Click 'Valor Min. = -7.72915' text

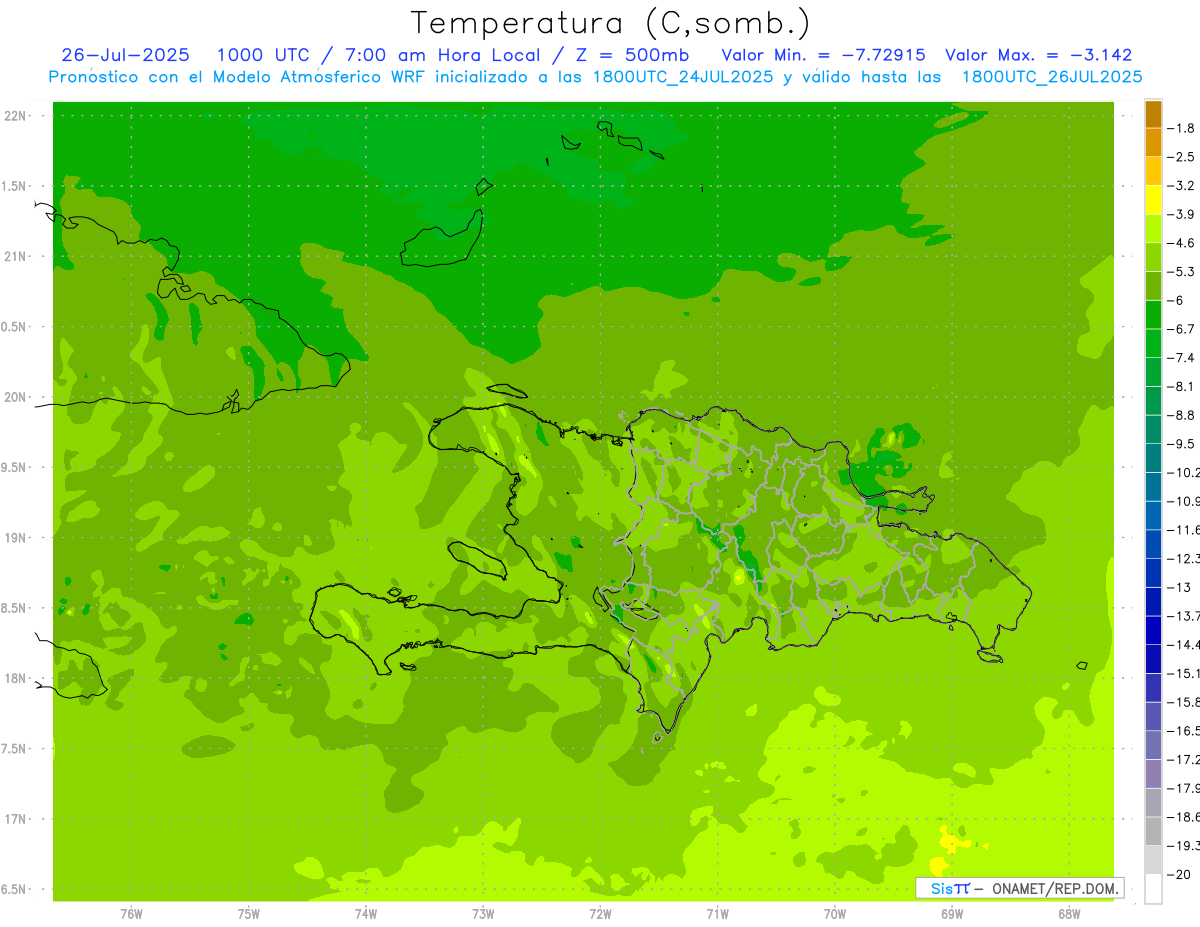pyautogui.click(x=823, y=55)
